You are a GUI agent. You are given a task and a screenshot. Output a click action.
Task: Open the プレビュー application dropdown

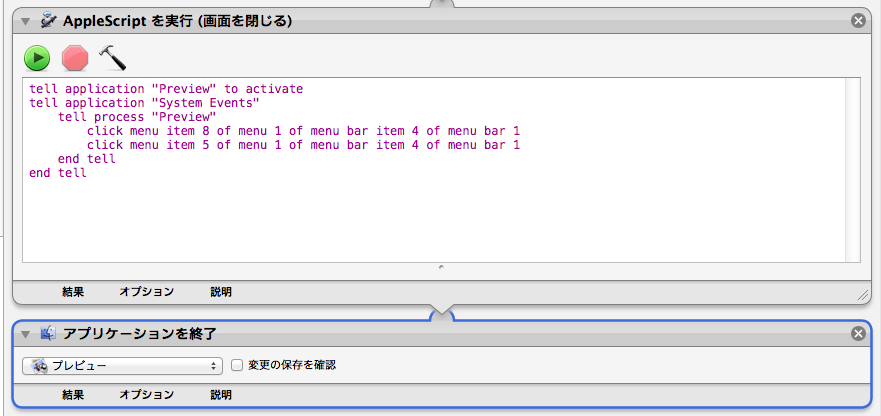point(122,365)
